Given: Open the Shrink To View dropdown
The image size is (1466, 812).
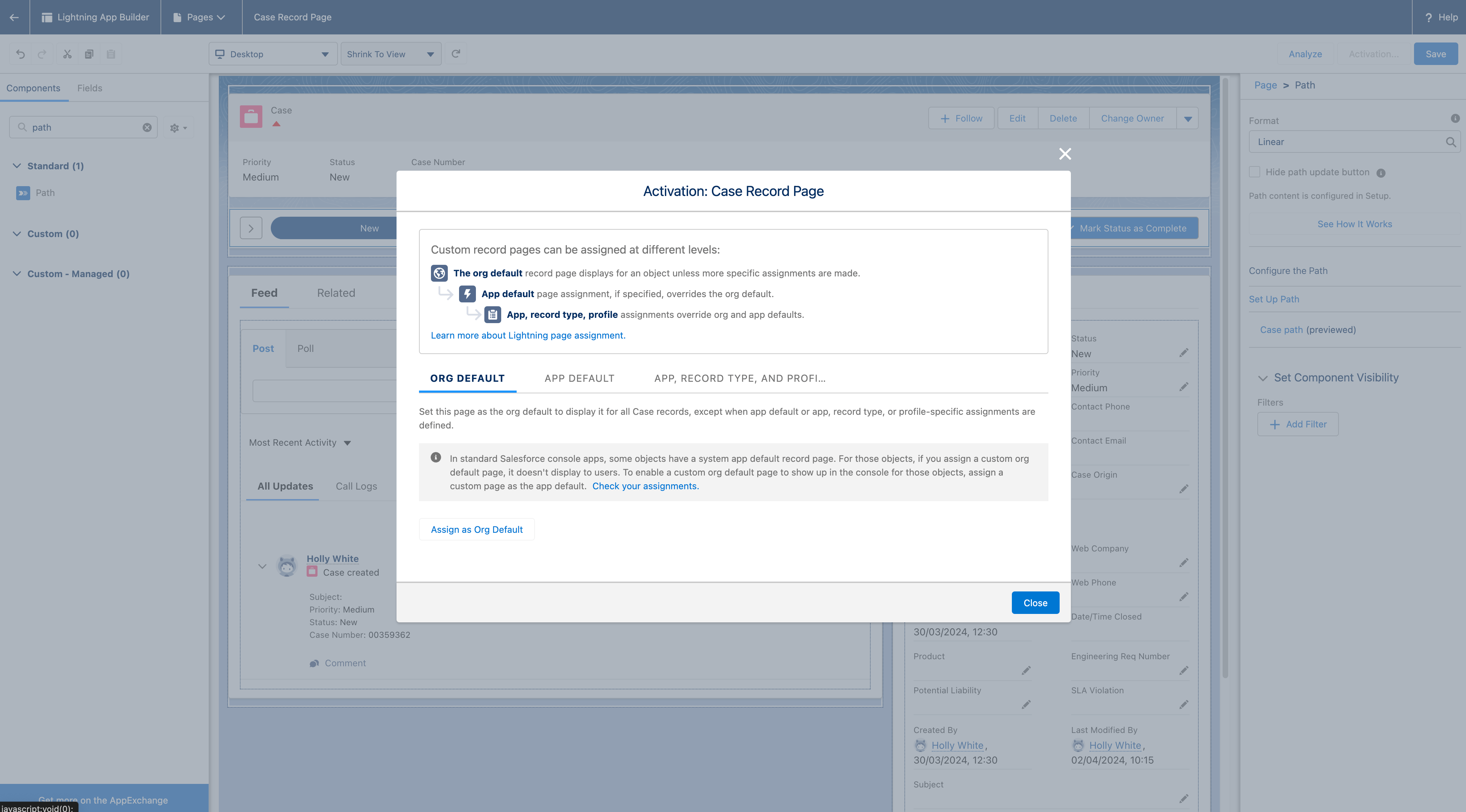Looking at the screenshot, I should click(x=391, y=54).
